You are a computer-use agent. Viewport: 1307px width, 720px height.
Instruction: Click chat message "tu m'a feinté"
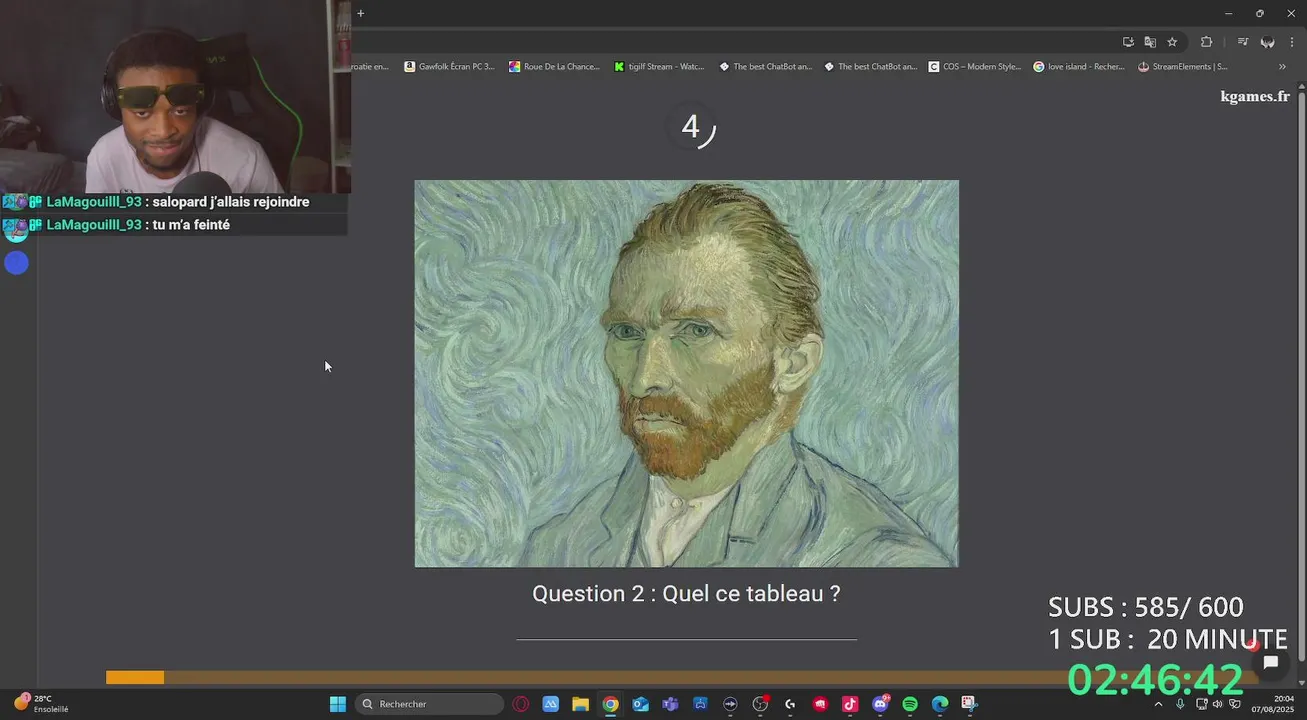[x=191, y=225]
